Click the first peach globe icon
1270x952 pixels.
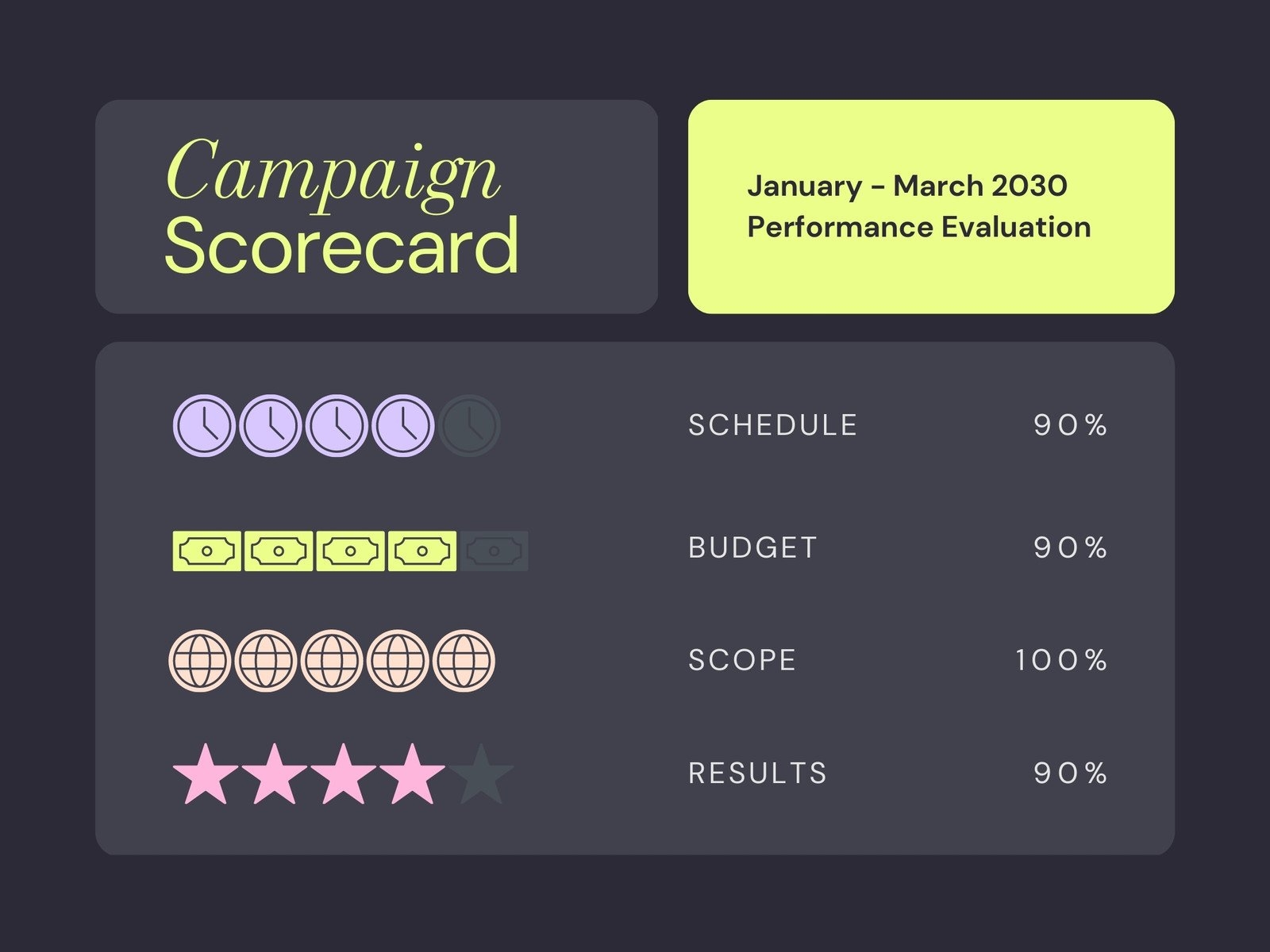[x=200, y=661]
